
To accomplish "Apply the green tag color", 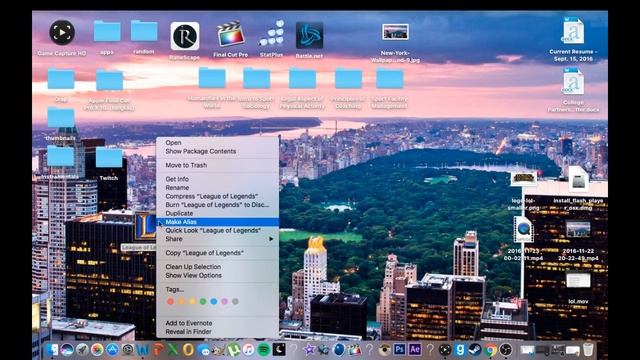I will point(203,301).
